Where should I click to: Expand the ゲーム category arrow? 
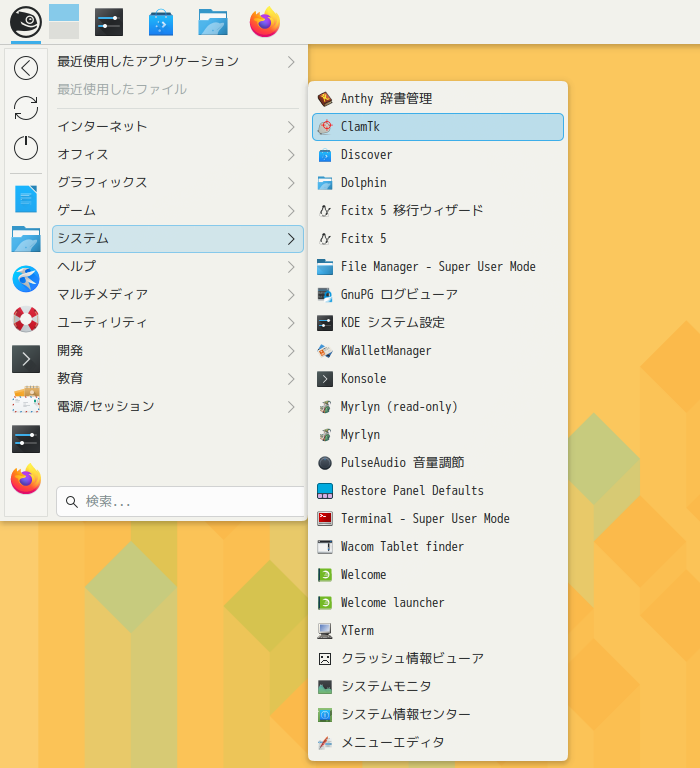[291, 211]
